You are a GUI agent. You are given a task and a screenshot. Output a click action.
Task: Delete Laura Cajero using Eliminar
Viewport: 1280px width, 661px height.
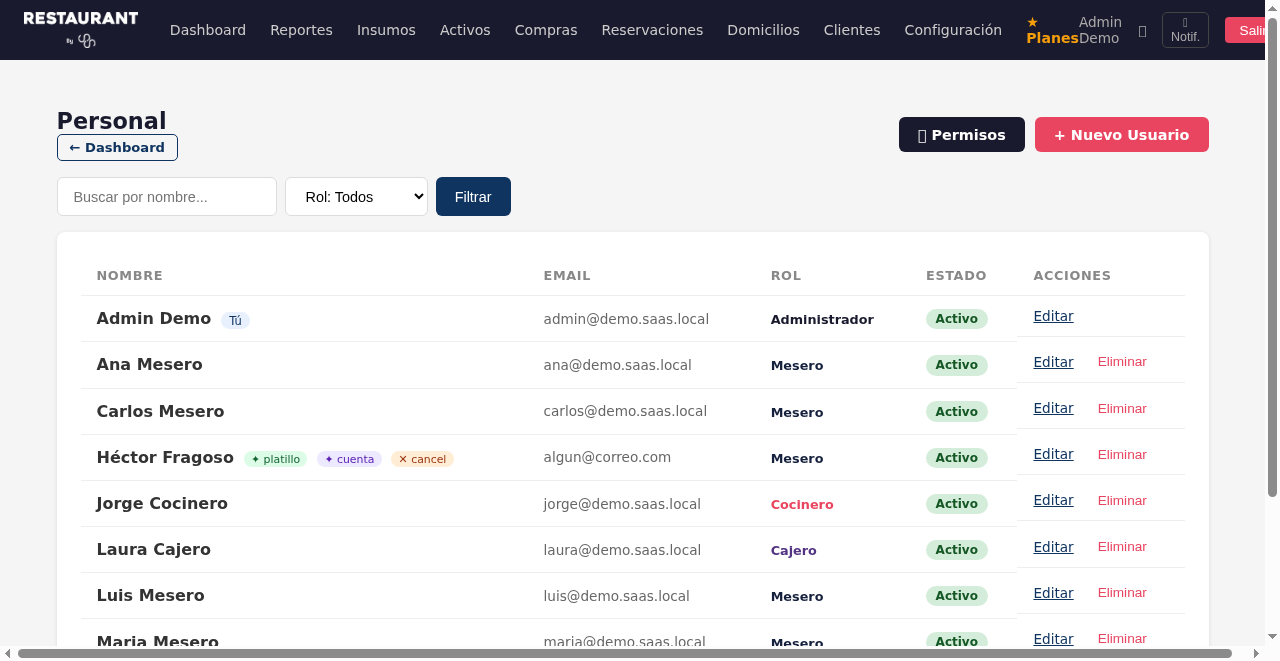tap(1121, 547)
